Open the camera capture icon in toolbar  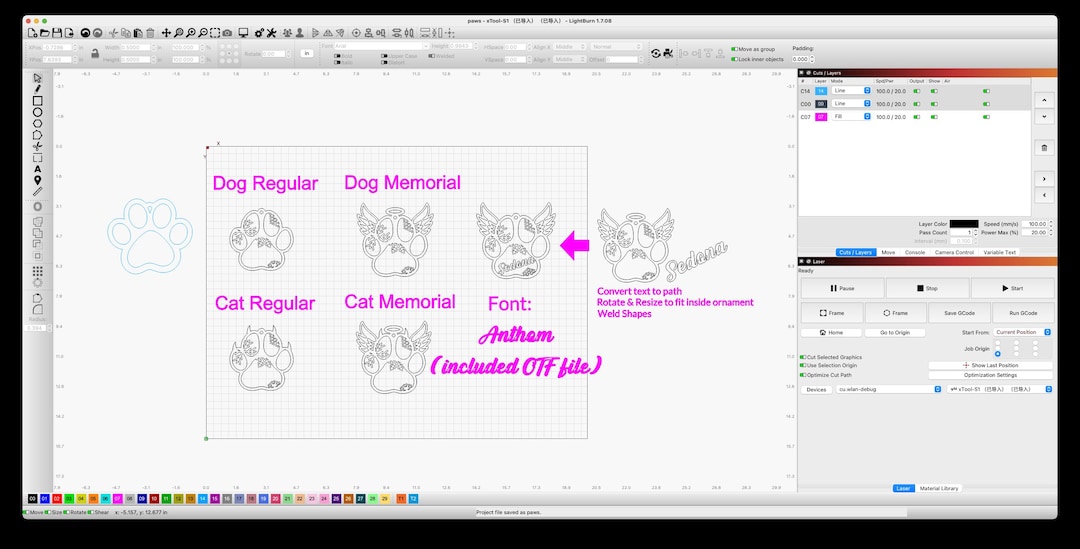(227, 32)
